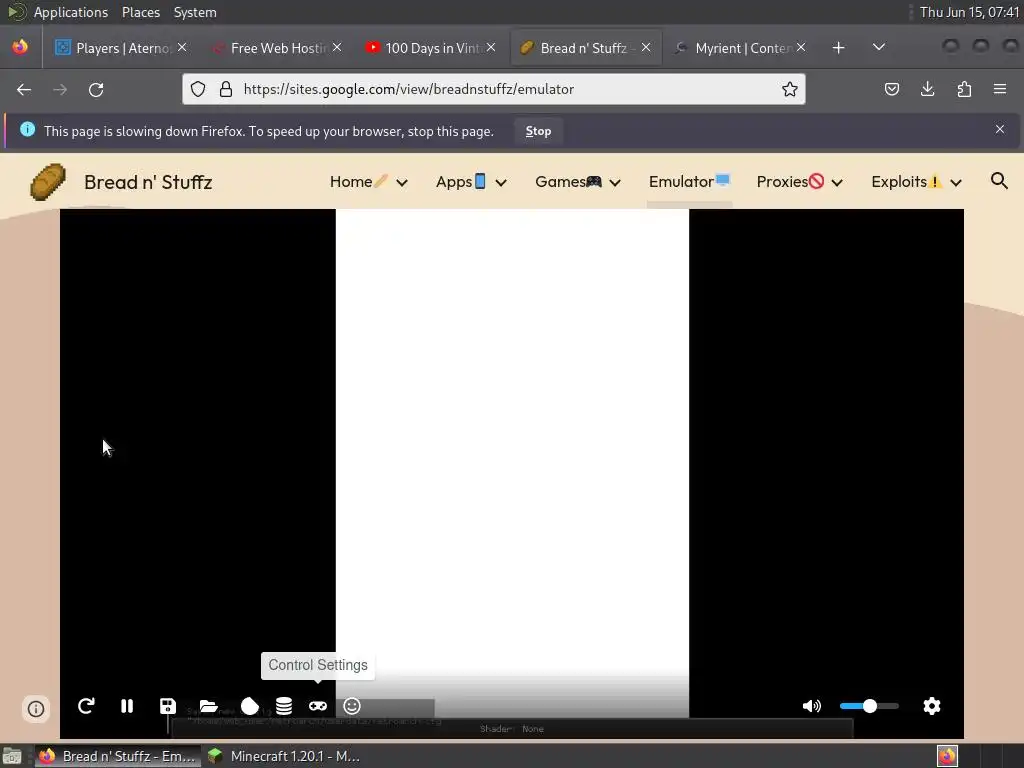The width and height of the screenshot is (1024, 768).
Task: Expand the Games dropdown chevron
Action: [x=615, y=183]
